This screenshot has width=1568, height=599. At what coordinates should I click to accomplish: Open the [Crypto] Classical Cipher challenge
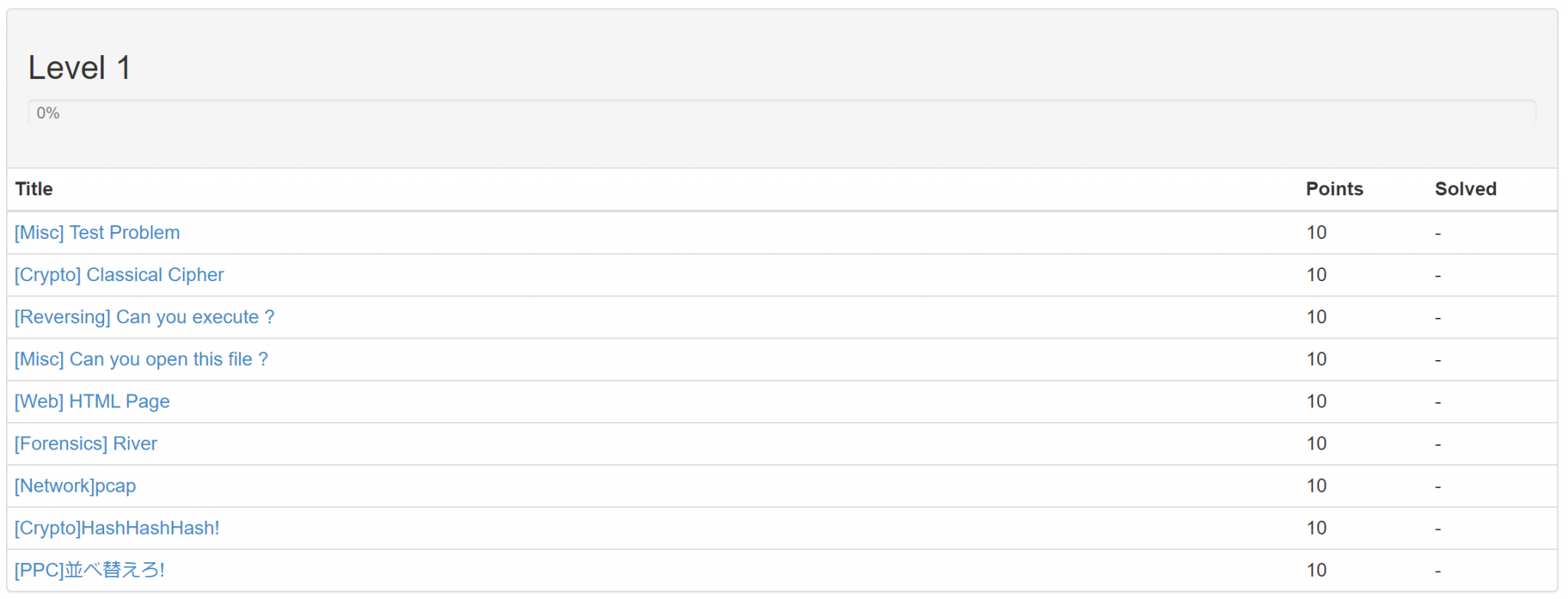[119, 275]
